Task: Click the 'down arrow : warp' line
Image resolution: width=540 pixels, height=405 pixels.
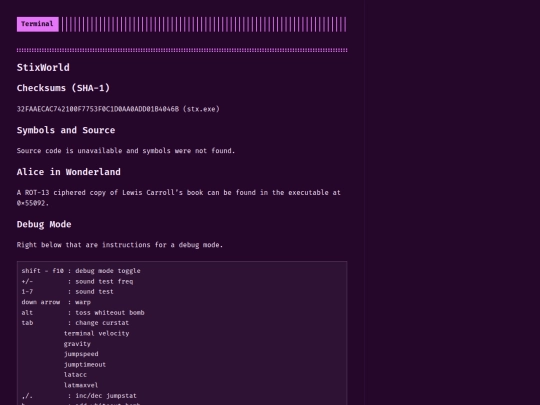Action: 56,302
